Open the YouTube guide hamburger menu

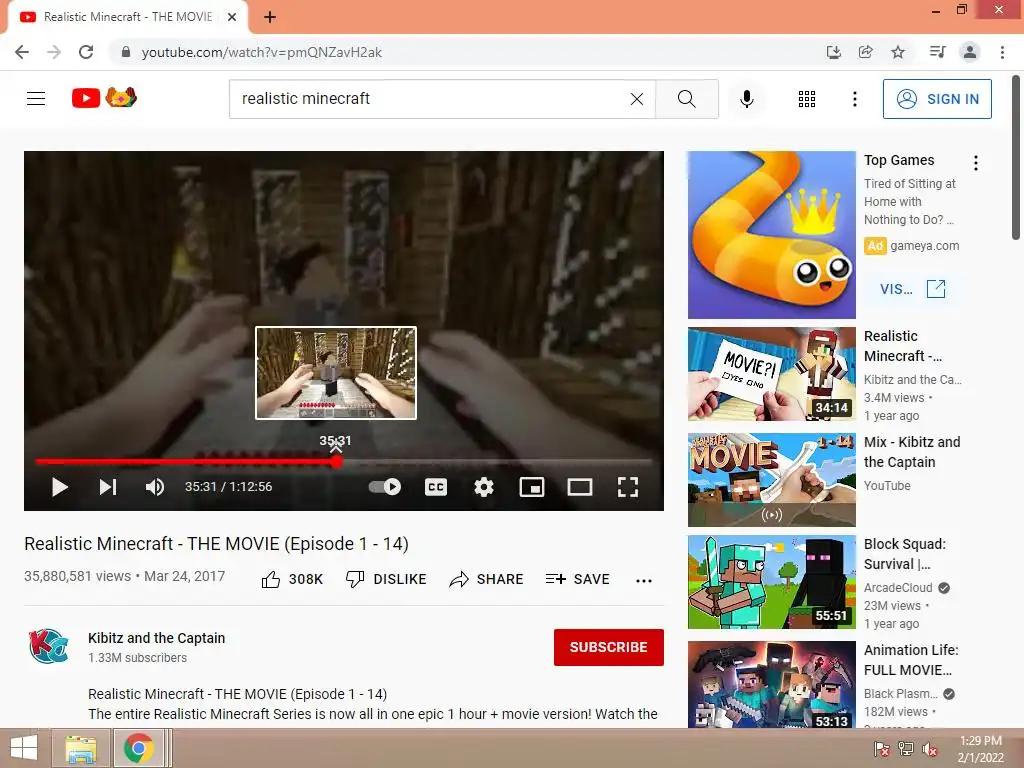tap(36, 99)
